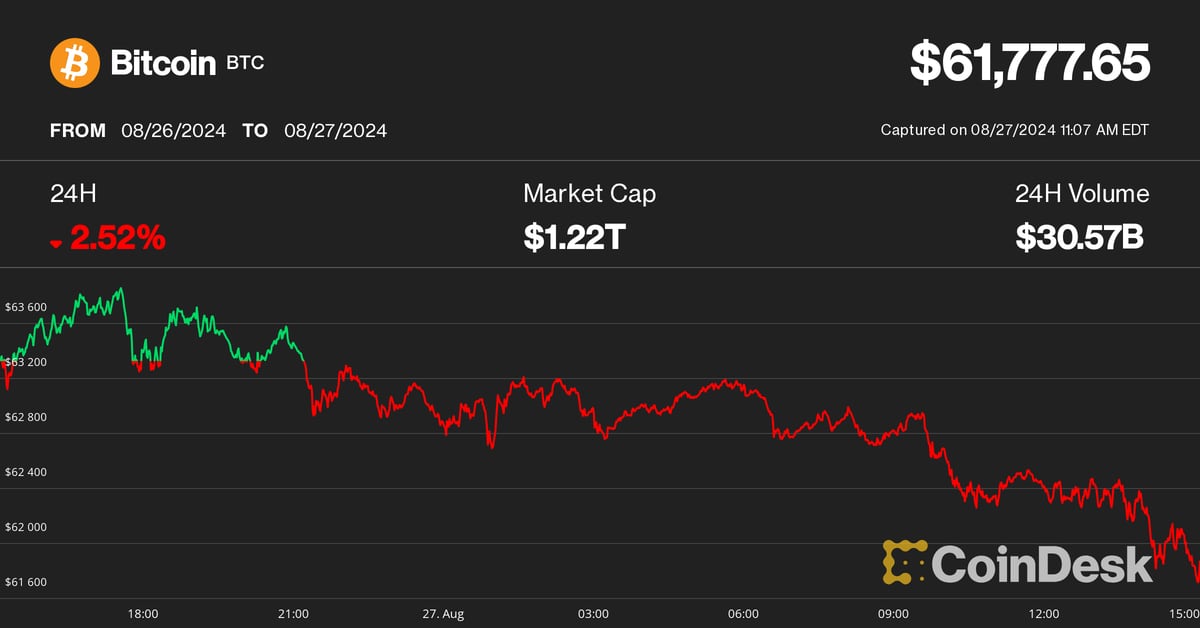This screenshot has width=1200, height=628.
Task: Click the 21:00 time axis label
Action: click(293, 612)
